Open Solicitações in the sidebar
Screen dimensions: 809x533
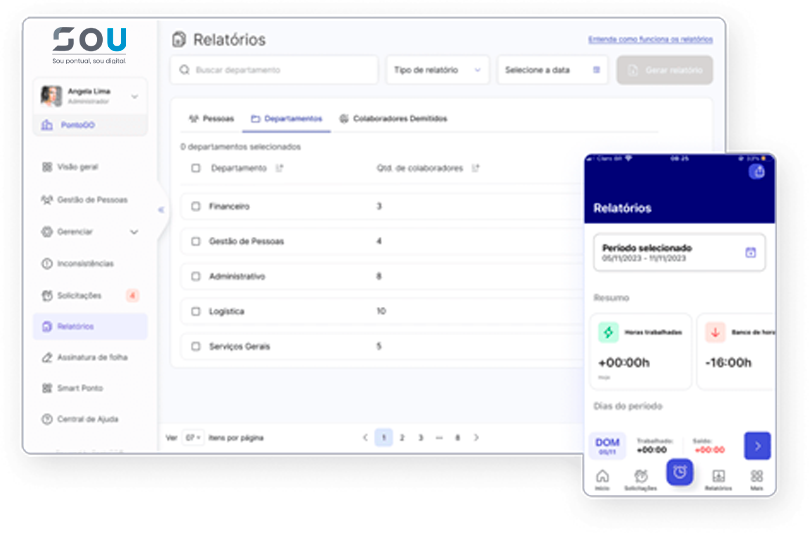pyautogui.click(x=79, y=296)
